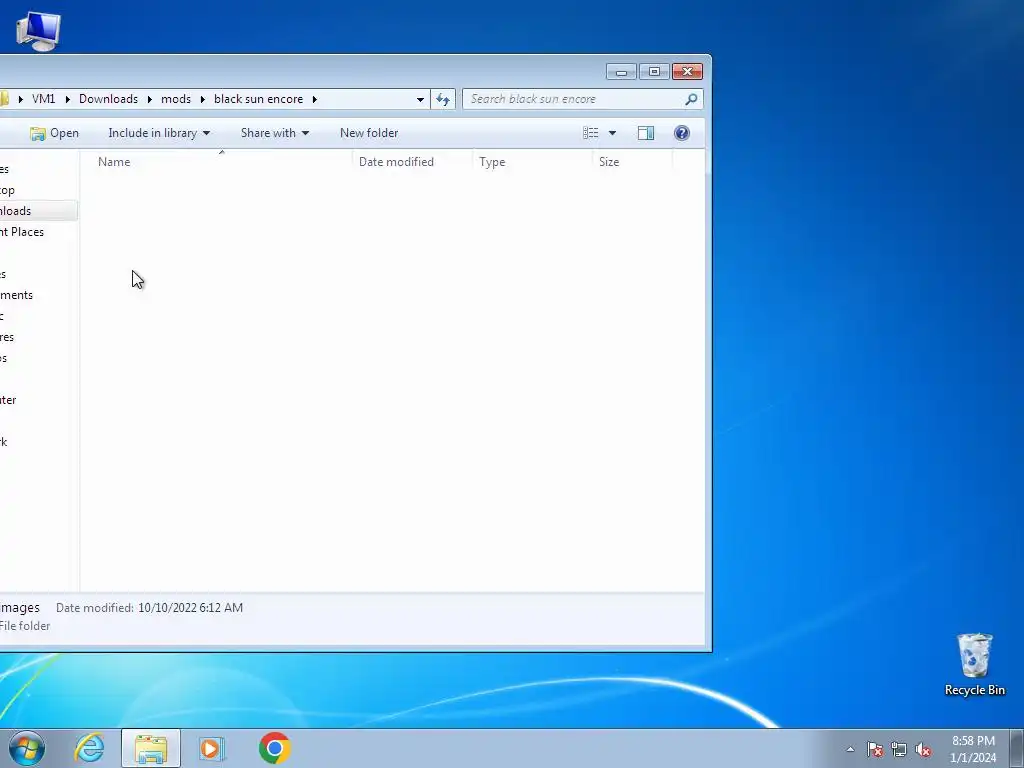Screen dimensions: 1024x768
Task: Sort by the Date modified column
Action: point(412,162)
